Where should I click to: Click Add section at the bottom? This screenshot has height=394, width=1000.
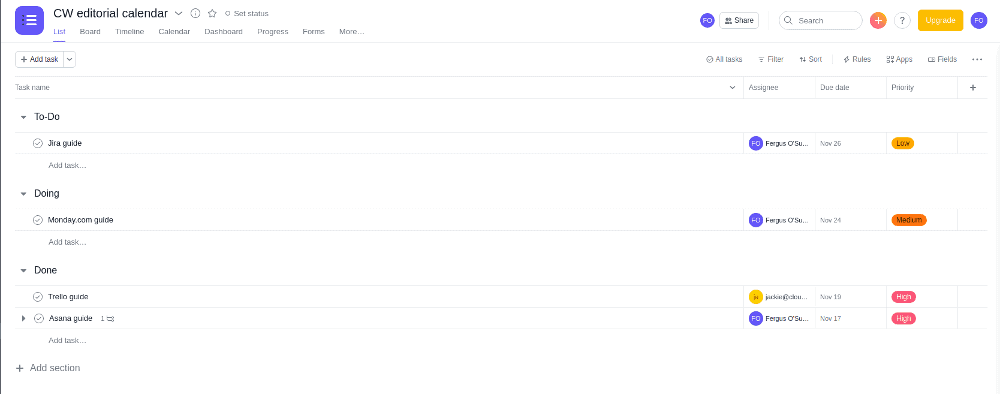tap(48, 368)
